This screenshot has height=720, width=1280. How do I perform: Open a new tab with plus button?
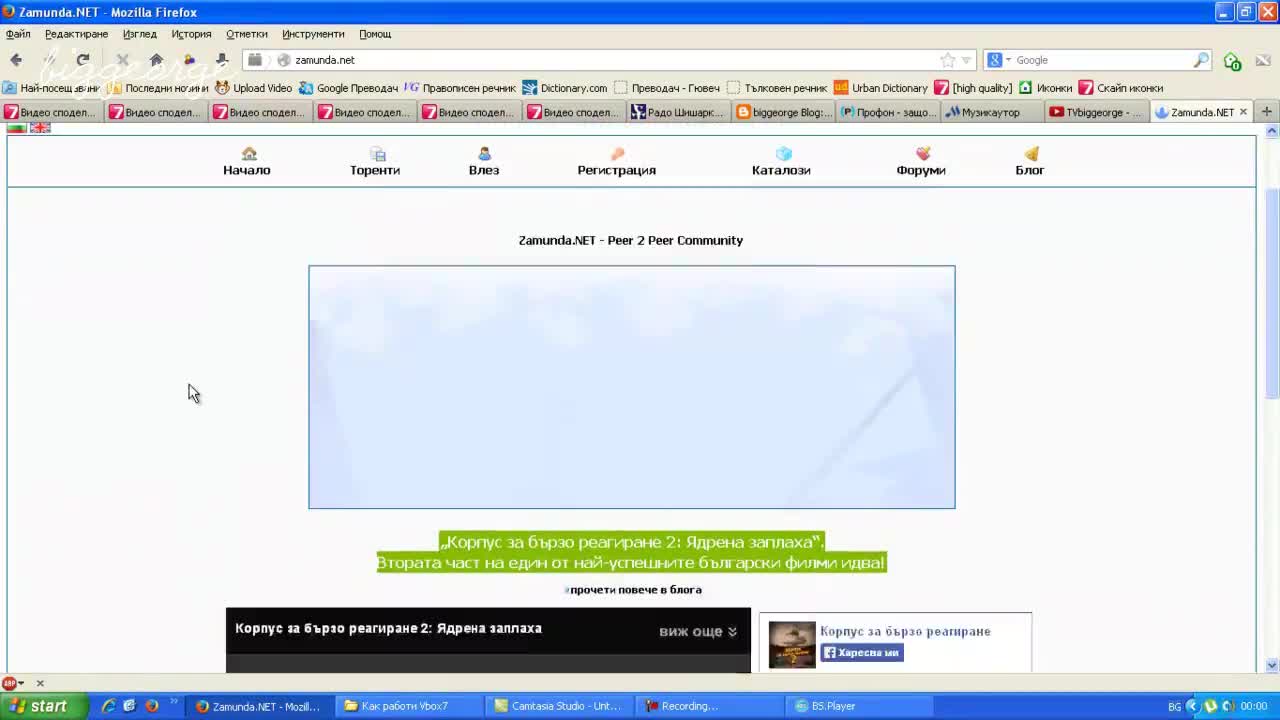point(1266,112)
